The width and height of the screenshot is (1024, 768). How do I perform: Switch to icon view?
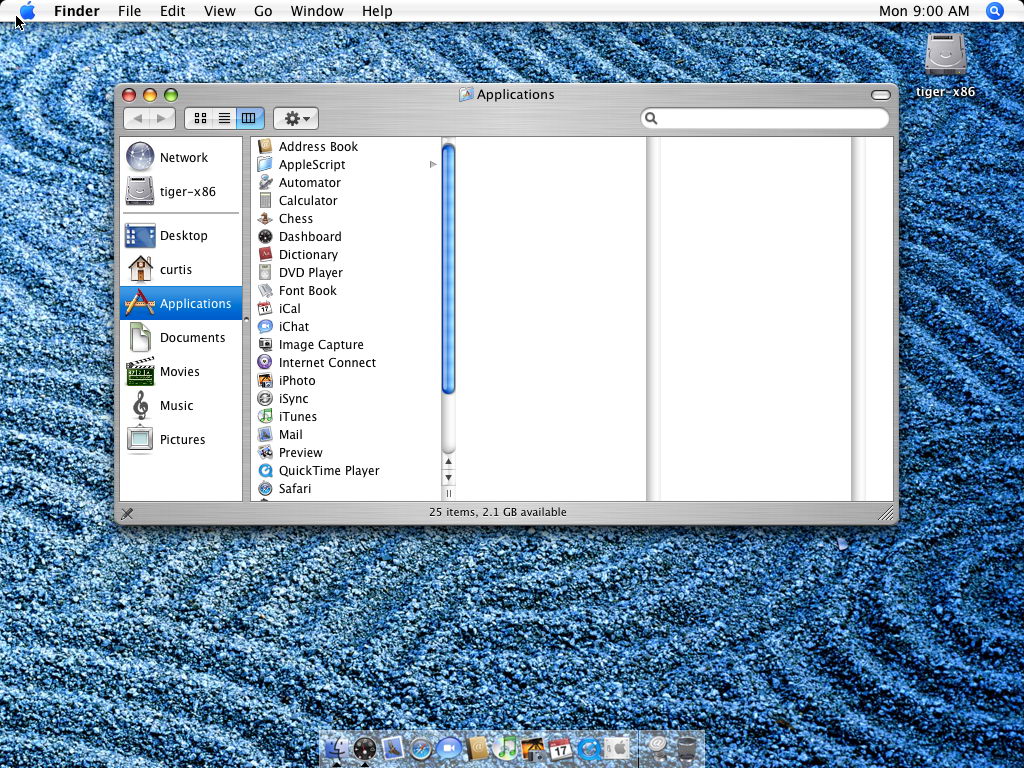200,118
